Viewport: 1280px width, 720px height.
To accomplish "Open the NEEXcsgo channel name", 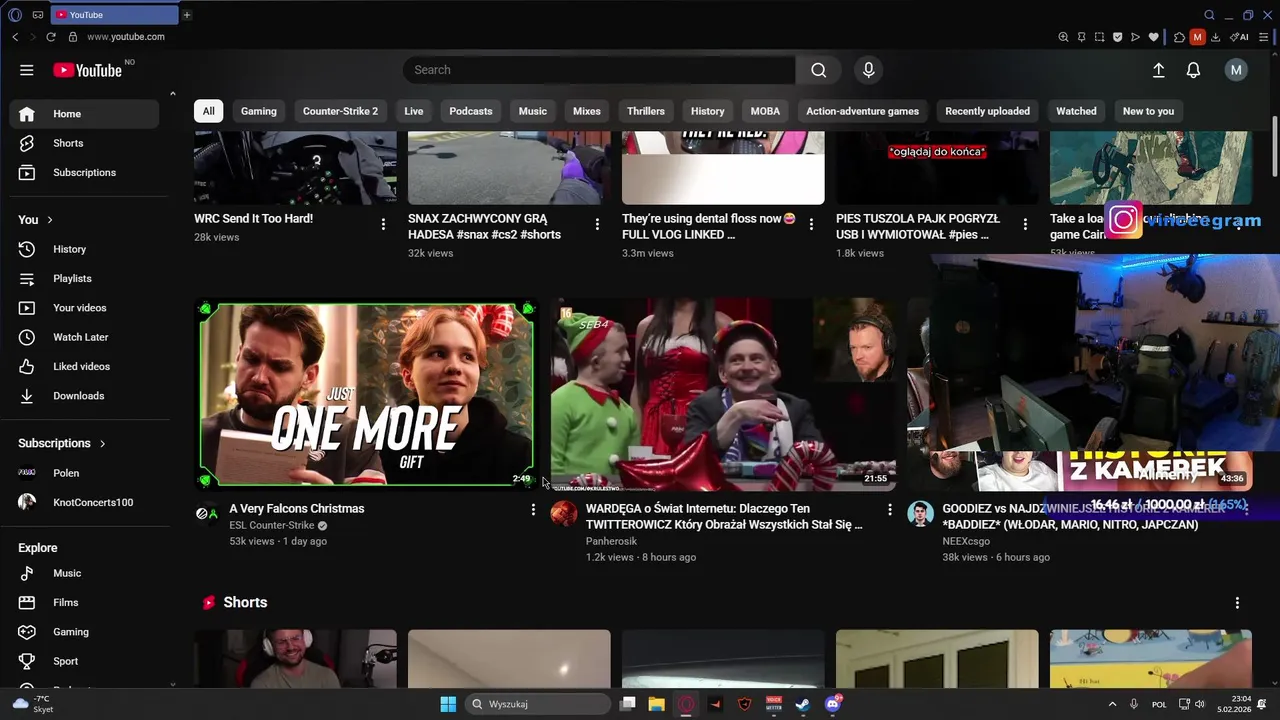I will click(966, 541).
